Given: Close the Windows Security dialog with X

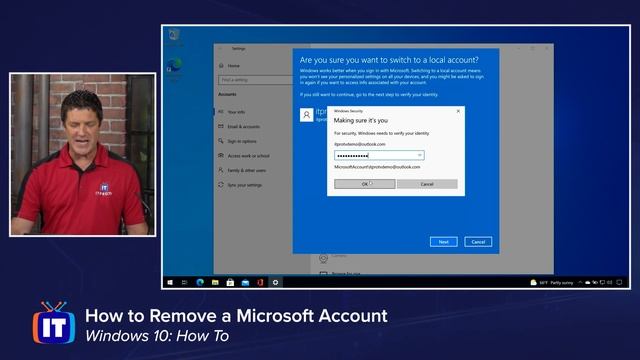Looking at the screenshot, I should (458, 111).
